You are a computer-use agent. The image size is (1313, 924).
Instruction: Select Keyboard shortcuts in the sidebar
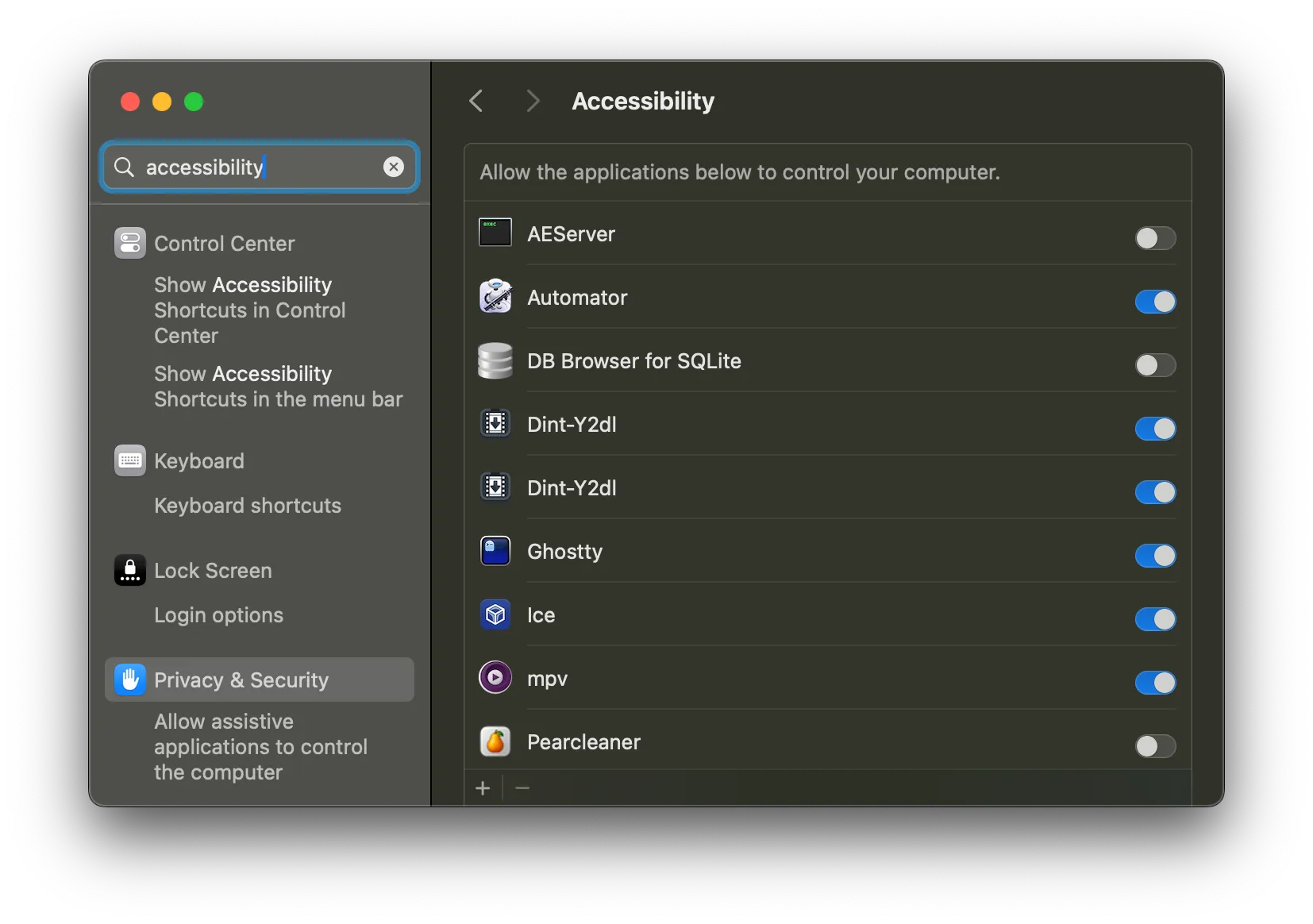247,506
